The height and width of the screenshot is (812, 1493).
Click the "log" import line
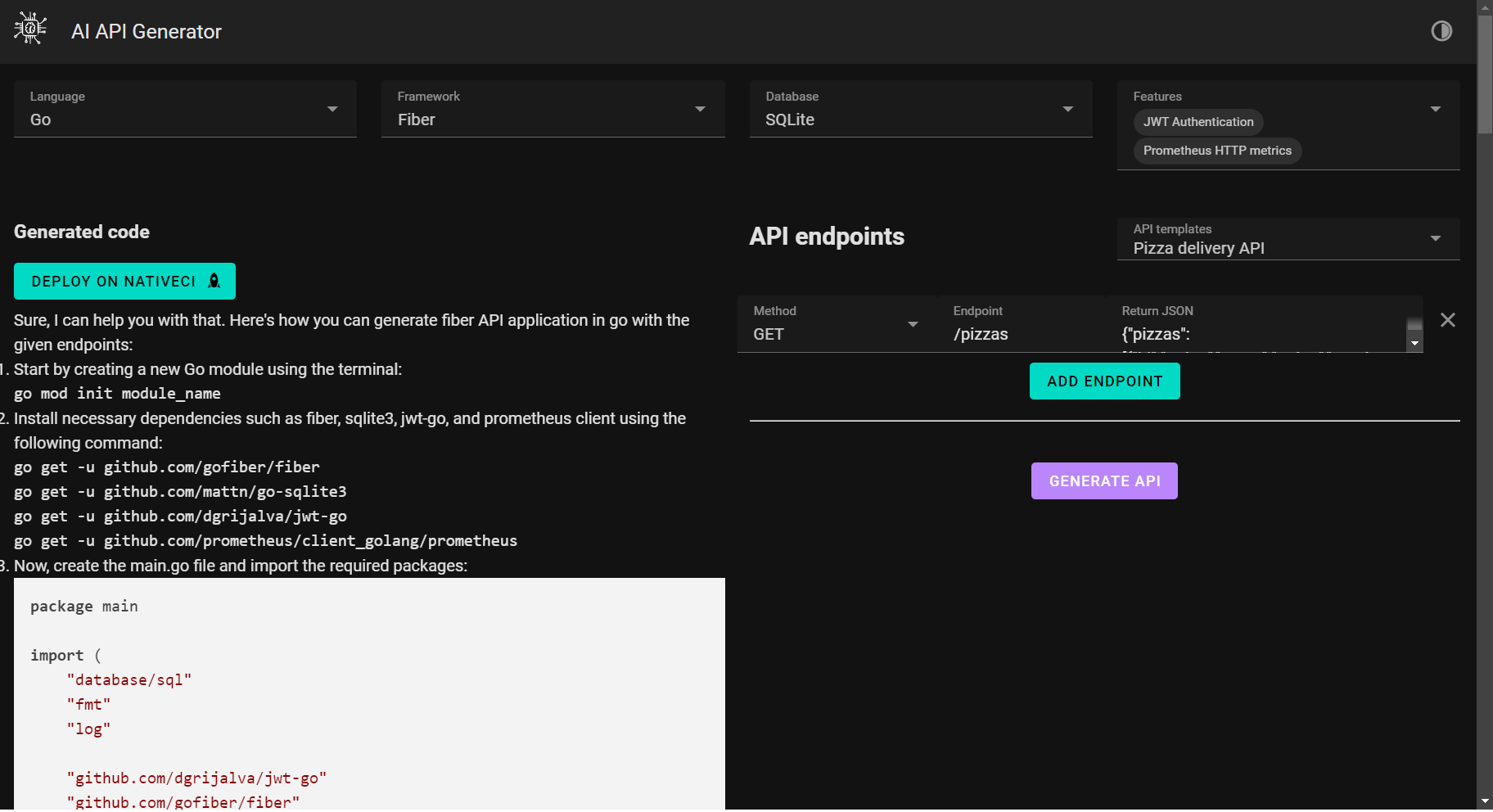coord(88,729)
